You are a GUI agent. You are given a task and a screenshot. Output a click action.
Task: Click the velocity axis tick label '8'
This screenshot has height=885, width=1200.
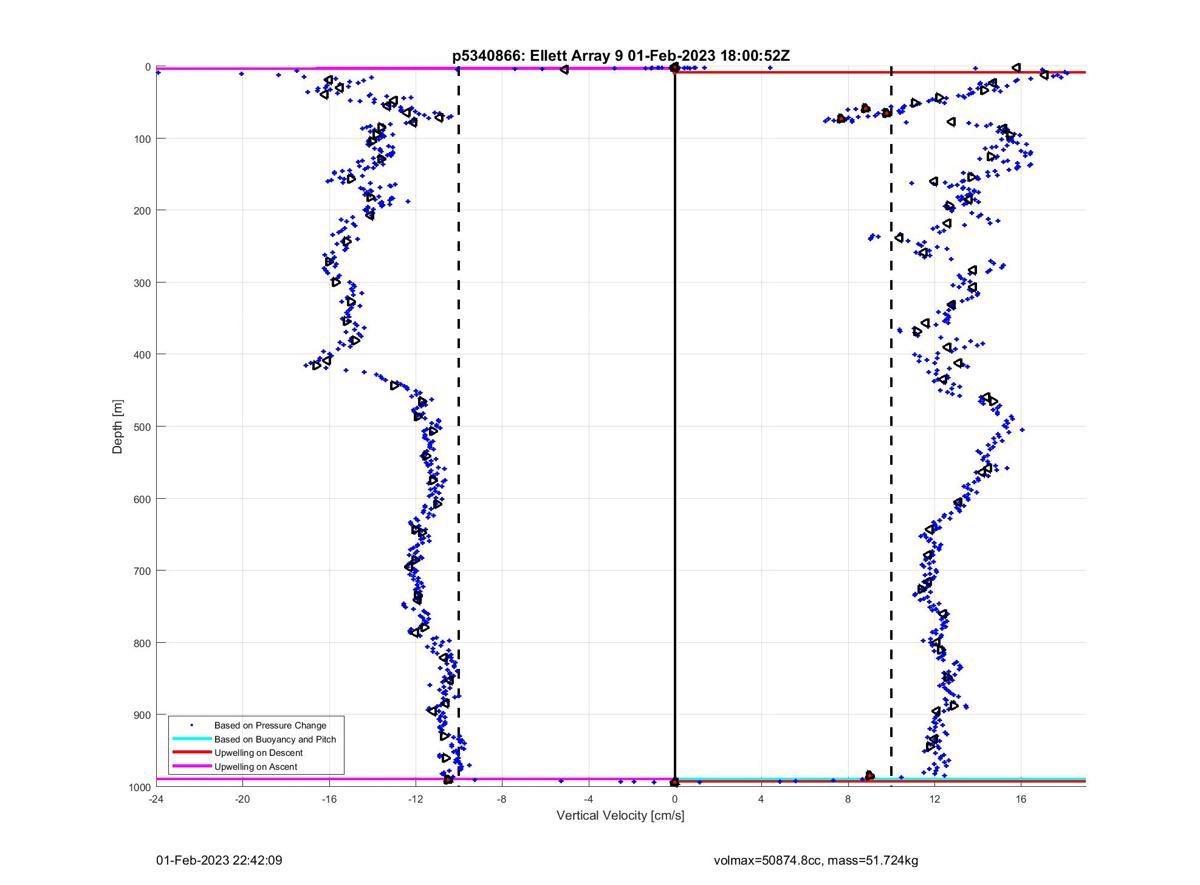848,799
